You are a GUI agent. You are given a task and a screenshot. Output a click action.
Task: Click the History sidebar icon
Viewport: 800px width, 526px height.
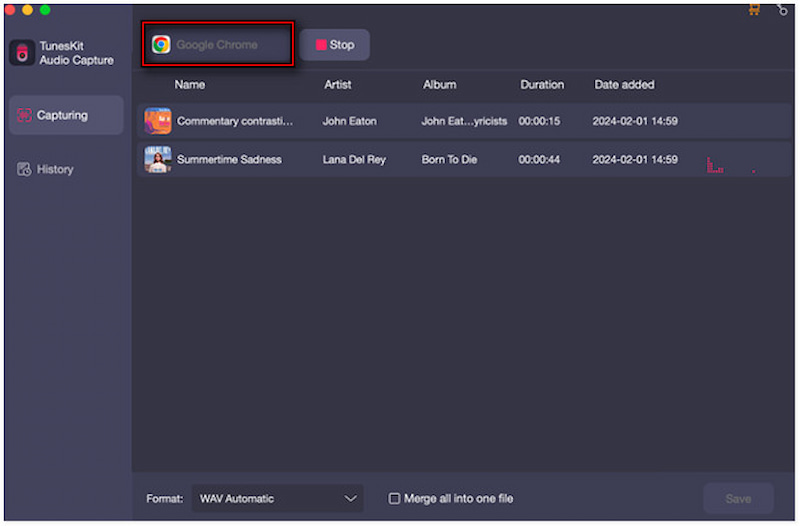click(24, 169)
